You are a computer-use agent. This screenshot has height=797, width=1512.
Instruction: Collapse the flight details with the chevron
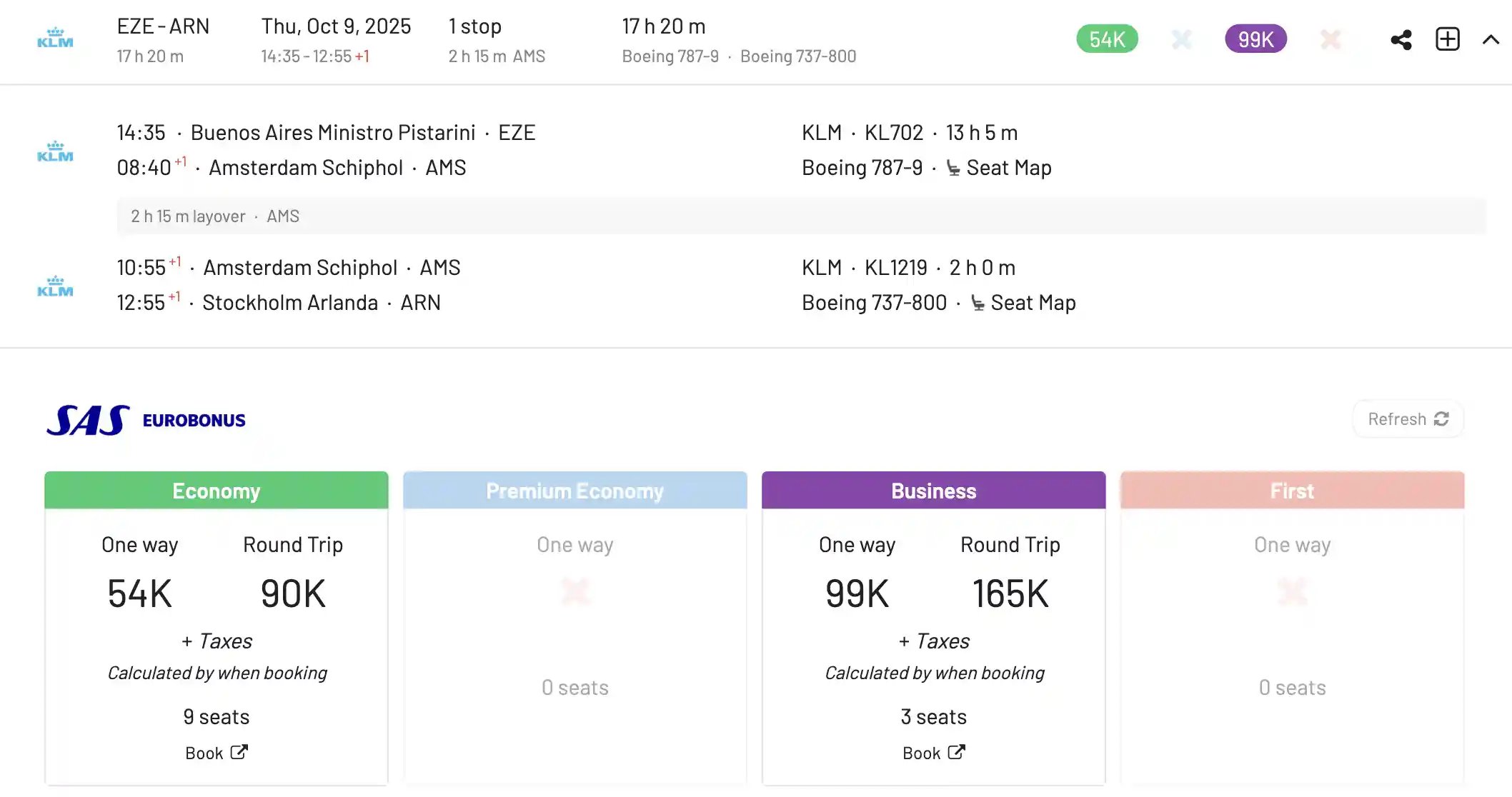point(1491,40)
